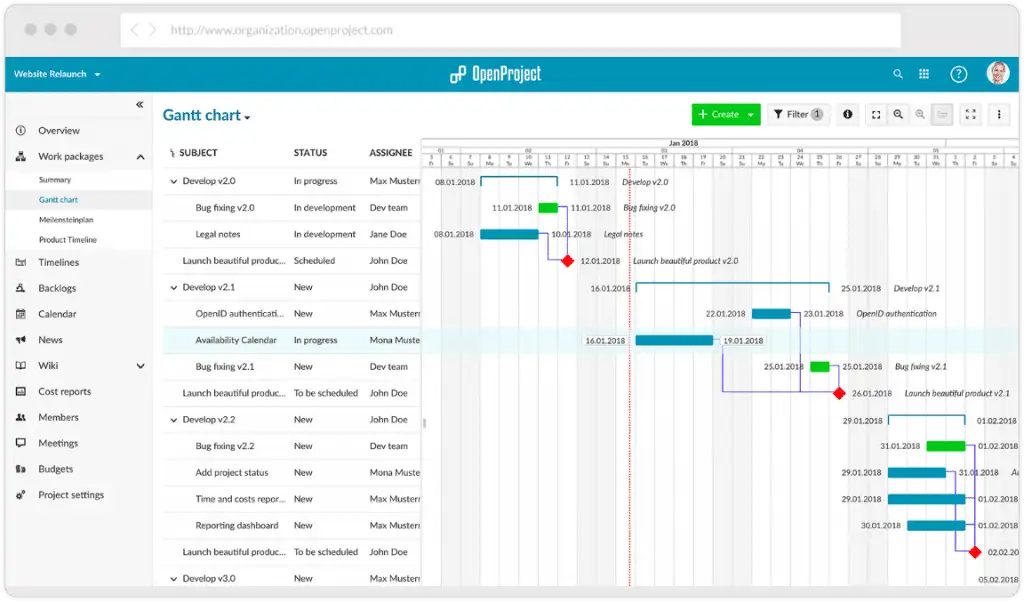Open the three-dot more menu
Screen dimensions: 1024x602
point(999,114)
